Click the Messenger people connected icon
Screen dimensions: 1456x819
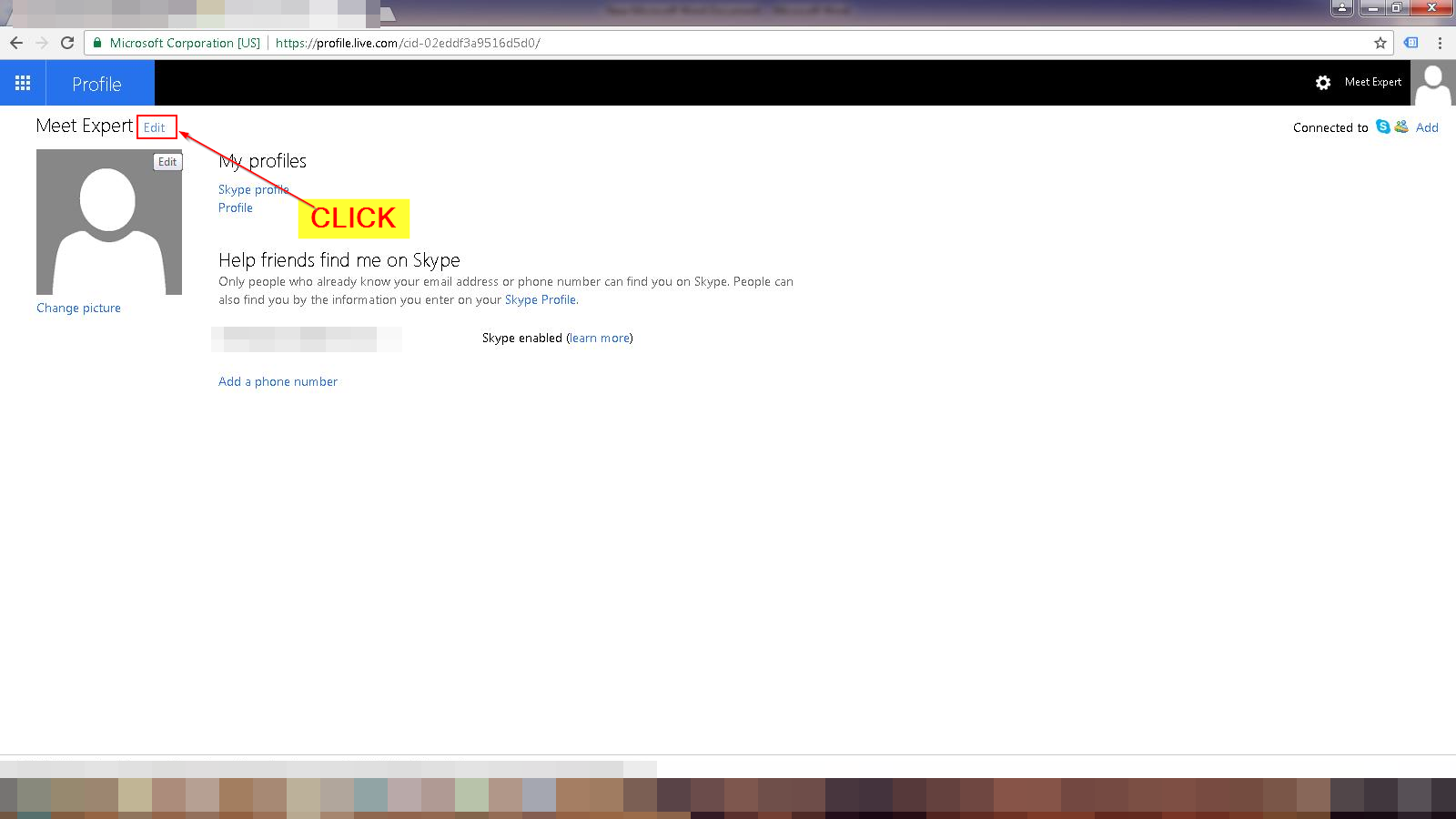click(1401, 126)
